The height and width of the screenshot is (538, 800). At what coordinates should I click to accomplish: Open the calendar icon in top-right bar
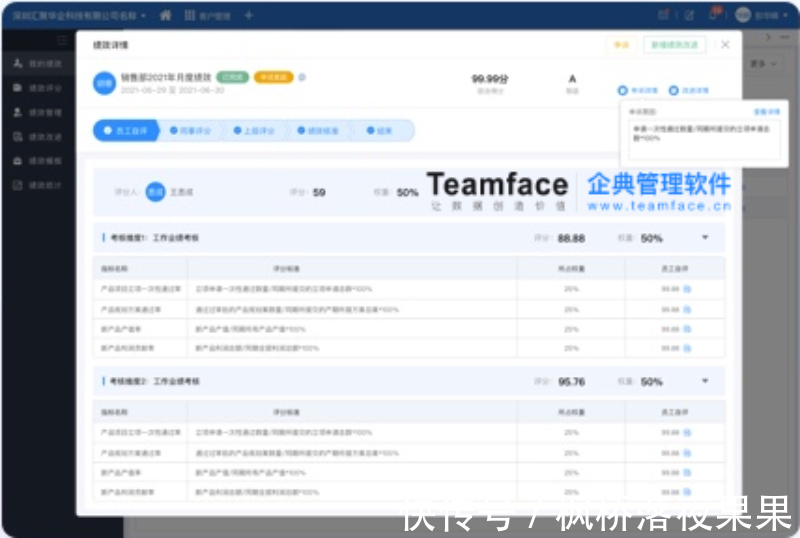tap(663, 15)
